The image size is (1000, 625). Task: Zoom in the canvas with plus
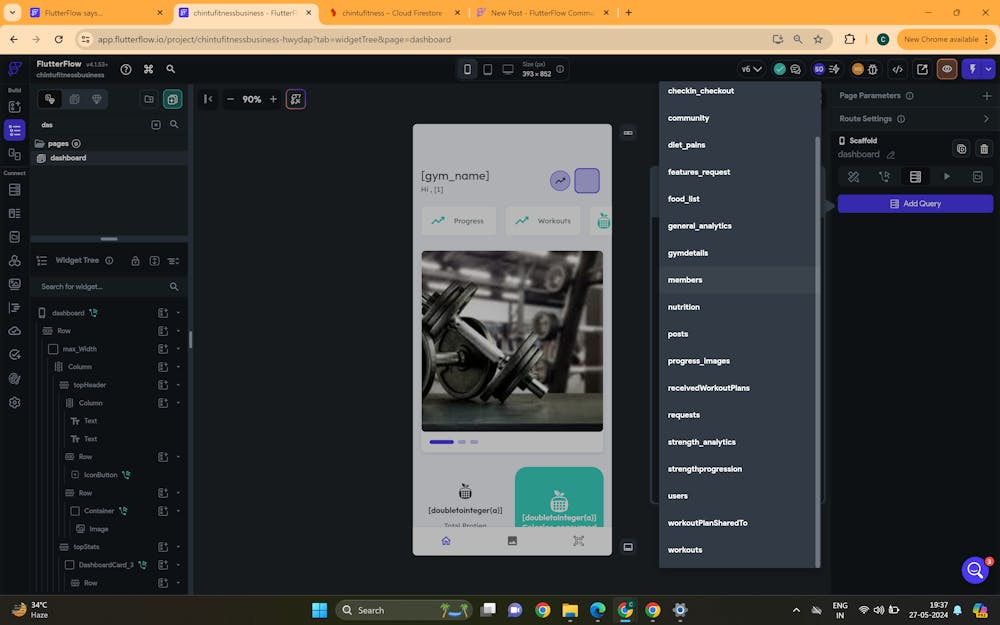[273, 99]
